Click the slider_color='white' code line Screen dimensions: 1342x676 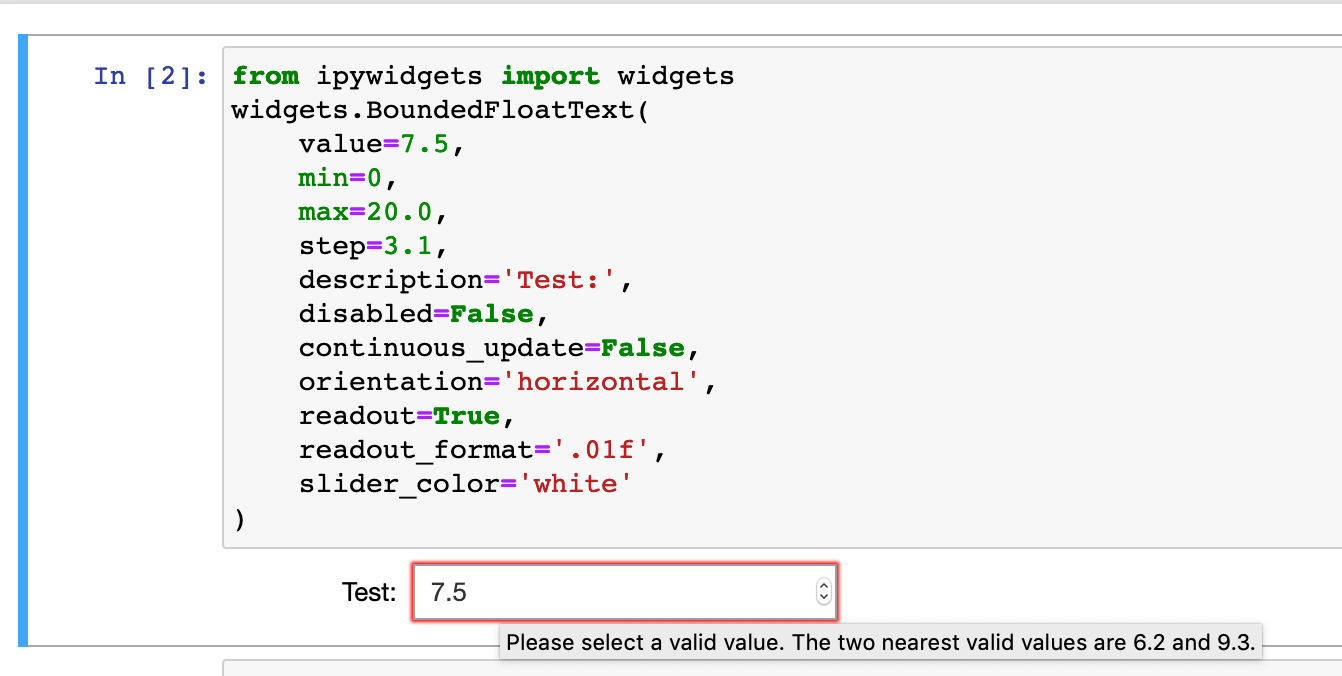[466, 484]
